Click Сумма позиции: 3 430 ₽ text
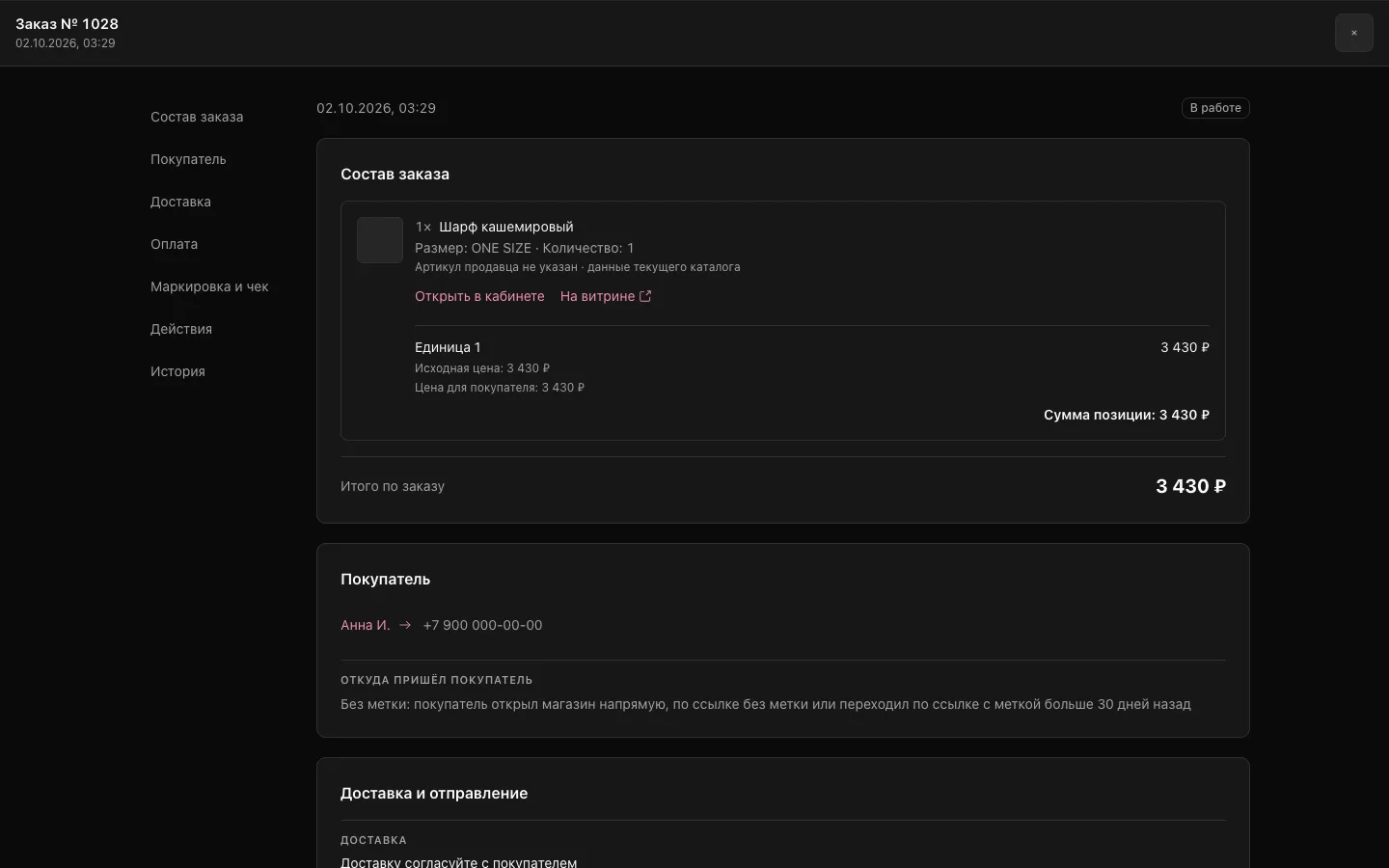1389x868 pixels. click(1127, 415)
